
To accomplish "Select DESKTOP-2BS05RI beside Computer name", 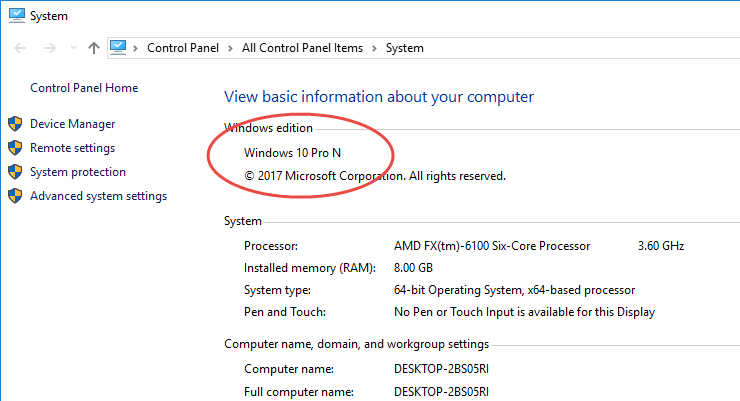I will [x=441, y=369].
